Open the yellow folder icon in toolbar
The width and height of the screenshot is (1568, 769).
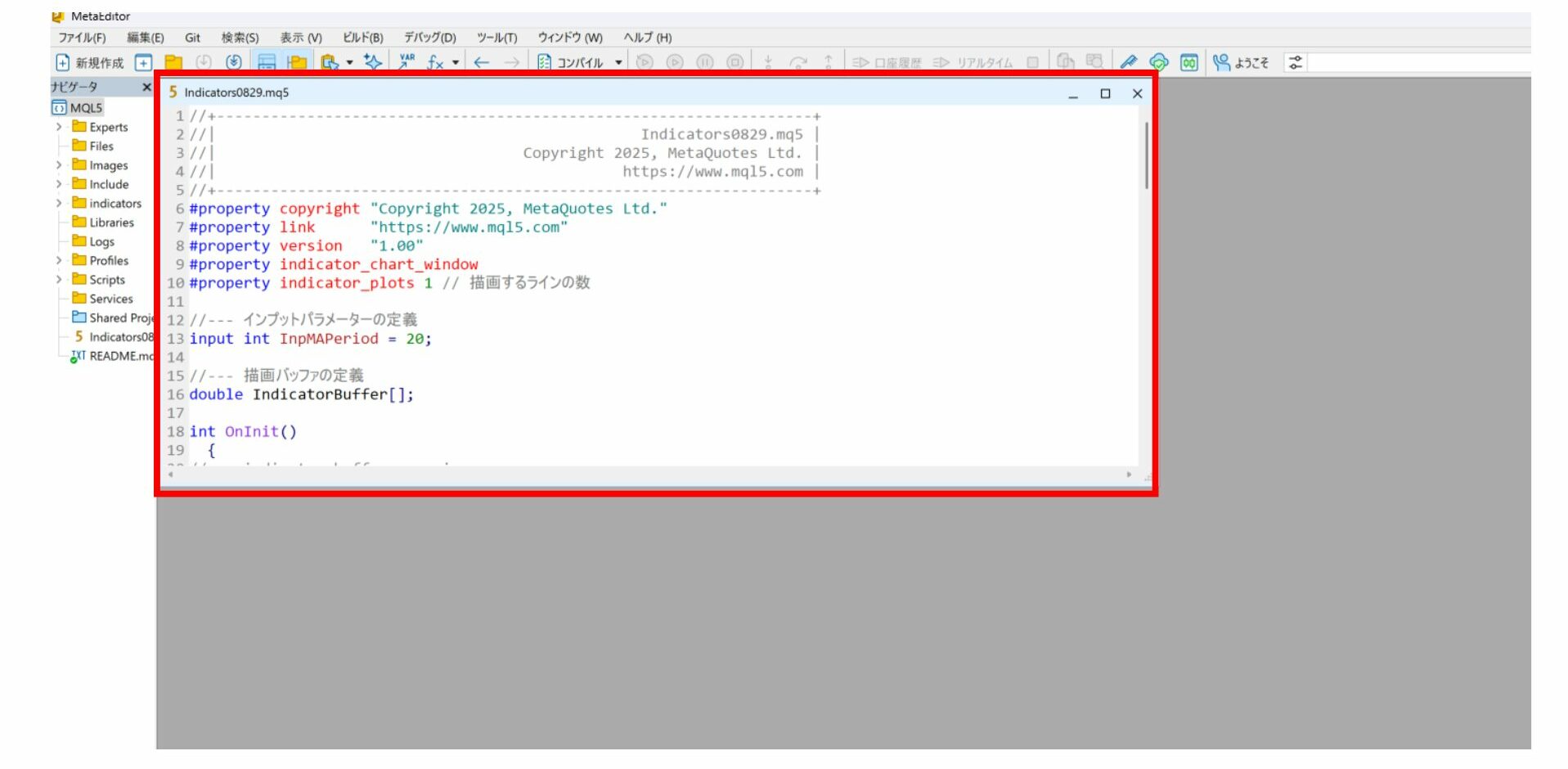click(x=173, y=63)
